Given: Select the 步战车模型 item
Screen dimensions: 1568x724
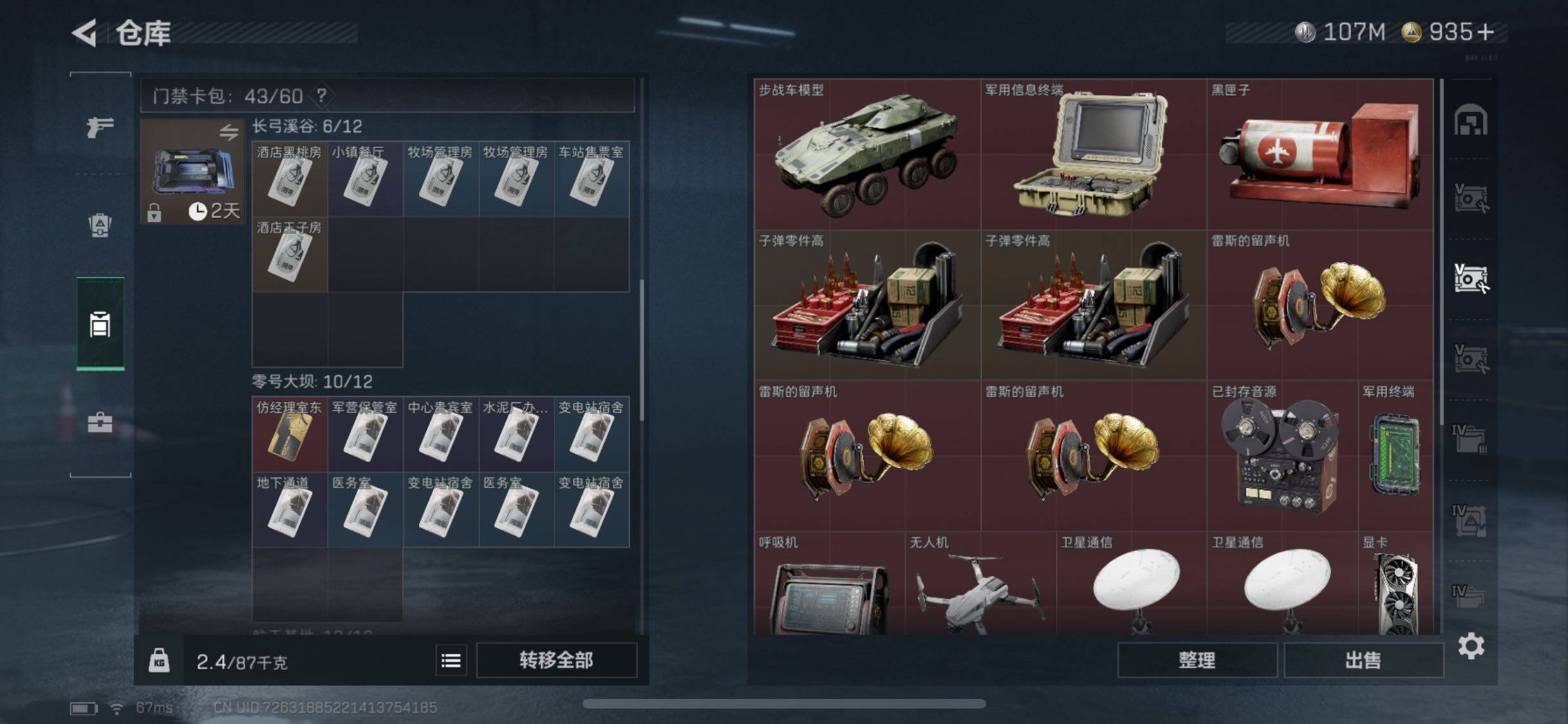Looking at the screenshot, I should tap(867, 154).
